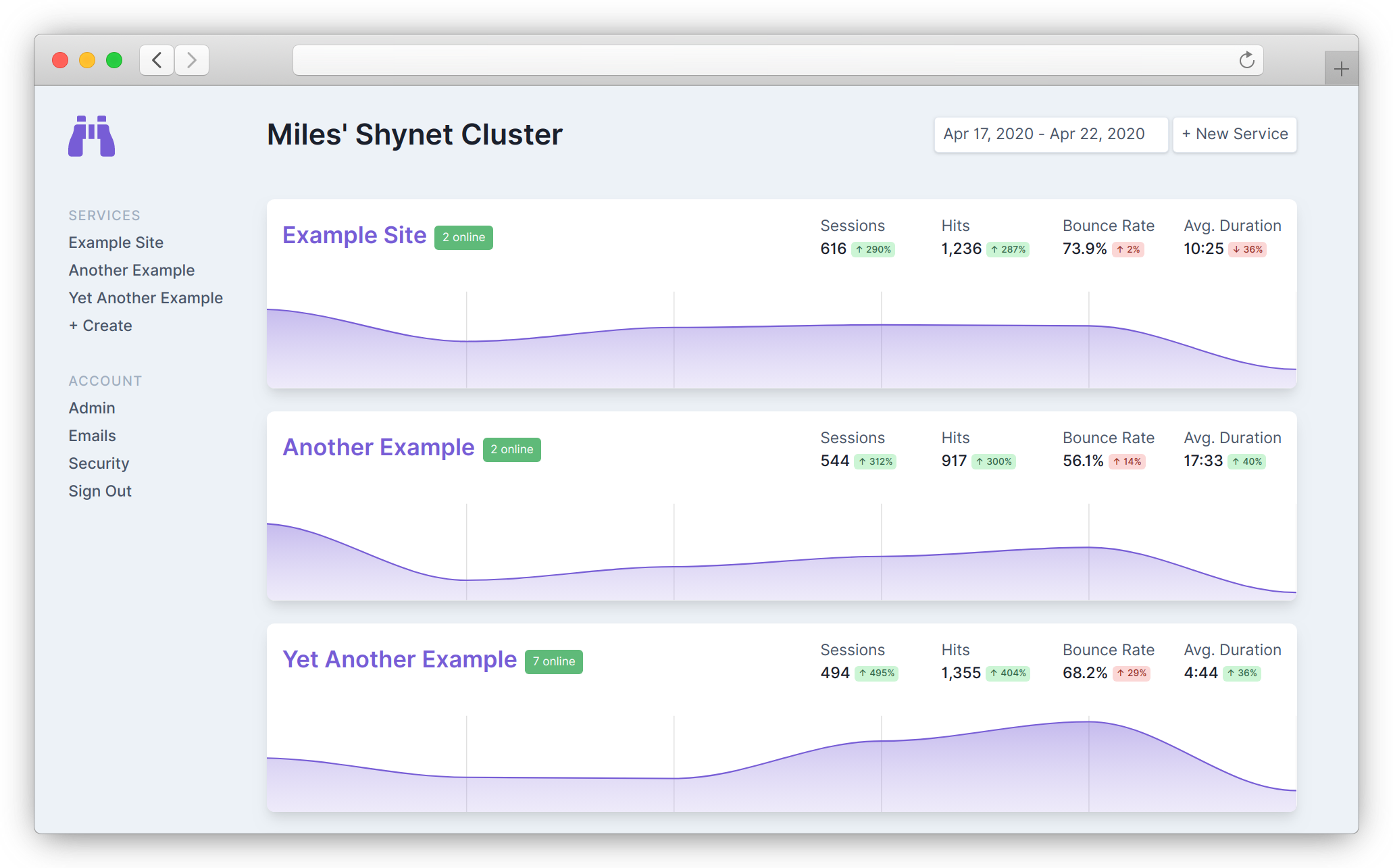
Task: Click the browser forward arrow
Action: [x=191, y=59]
